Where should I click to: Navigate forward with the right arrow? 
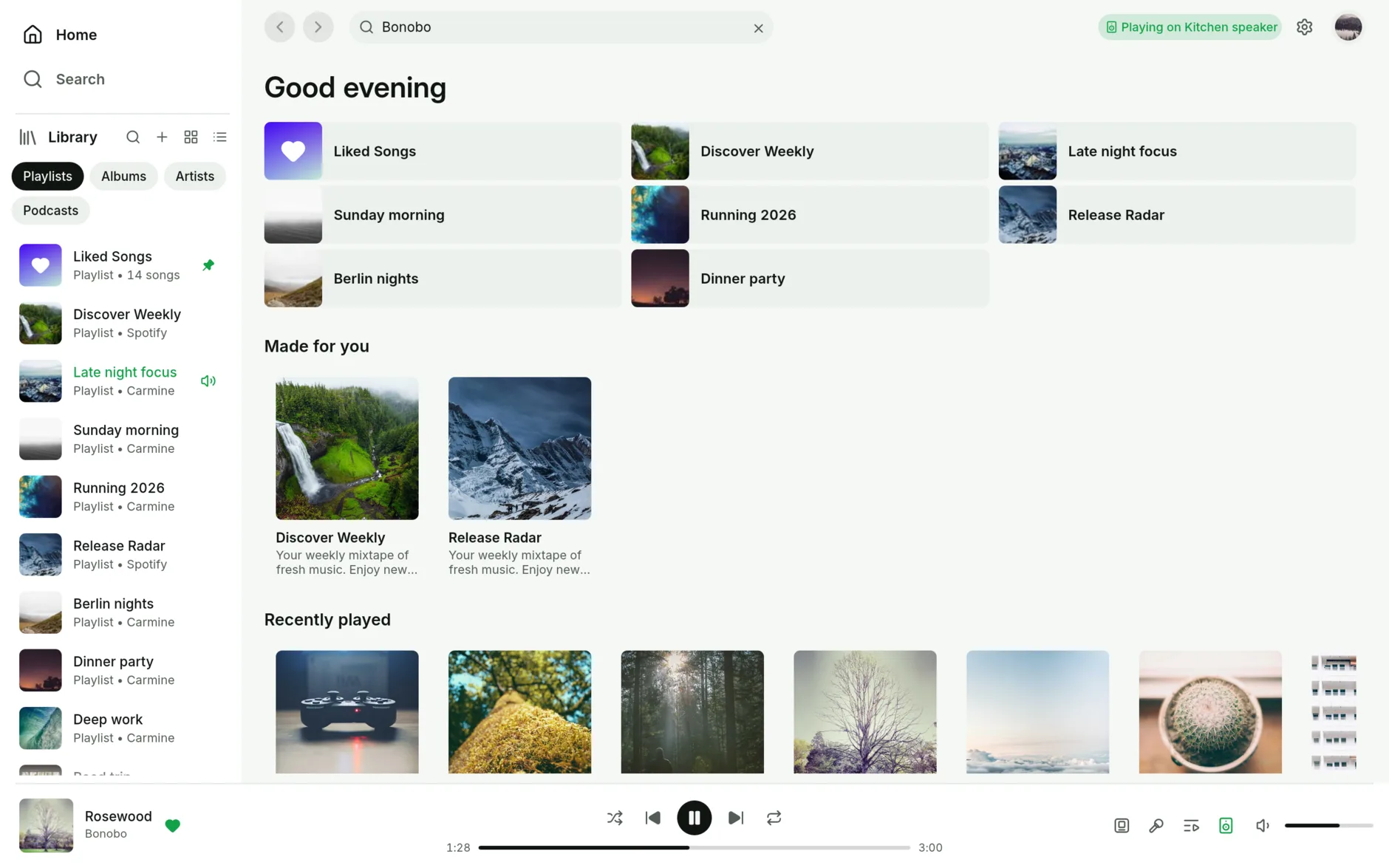point(318,27)
